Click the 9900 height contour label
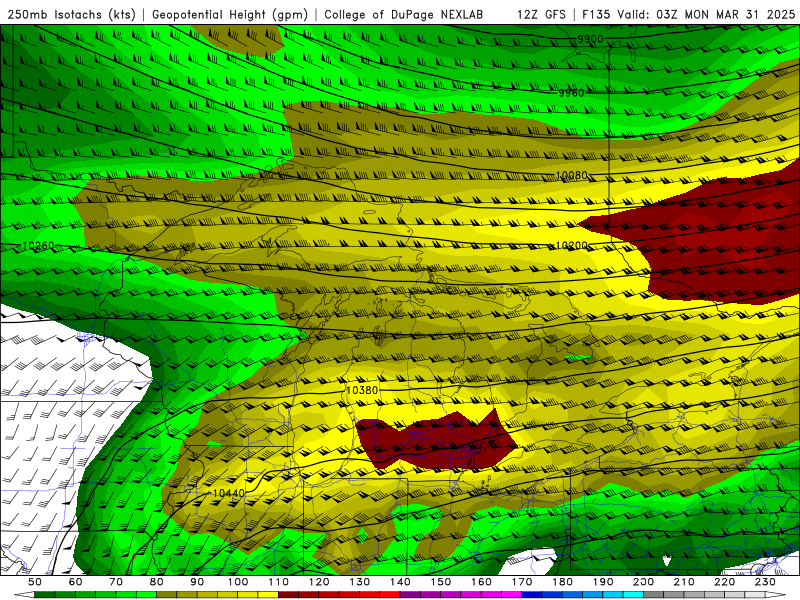Screen dimensions: 800x600 (590, 39)
